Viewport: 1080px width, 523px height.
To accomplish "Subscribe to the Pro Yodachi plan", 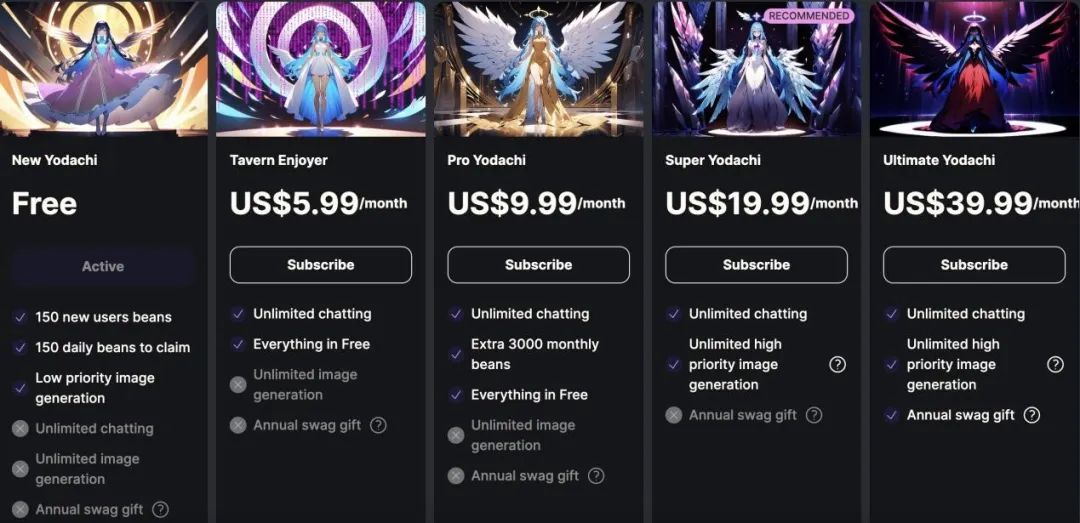I will 538,265.
